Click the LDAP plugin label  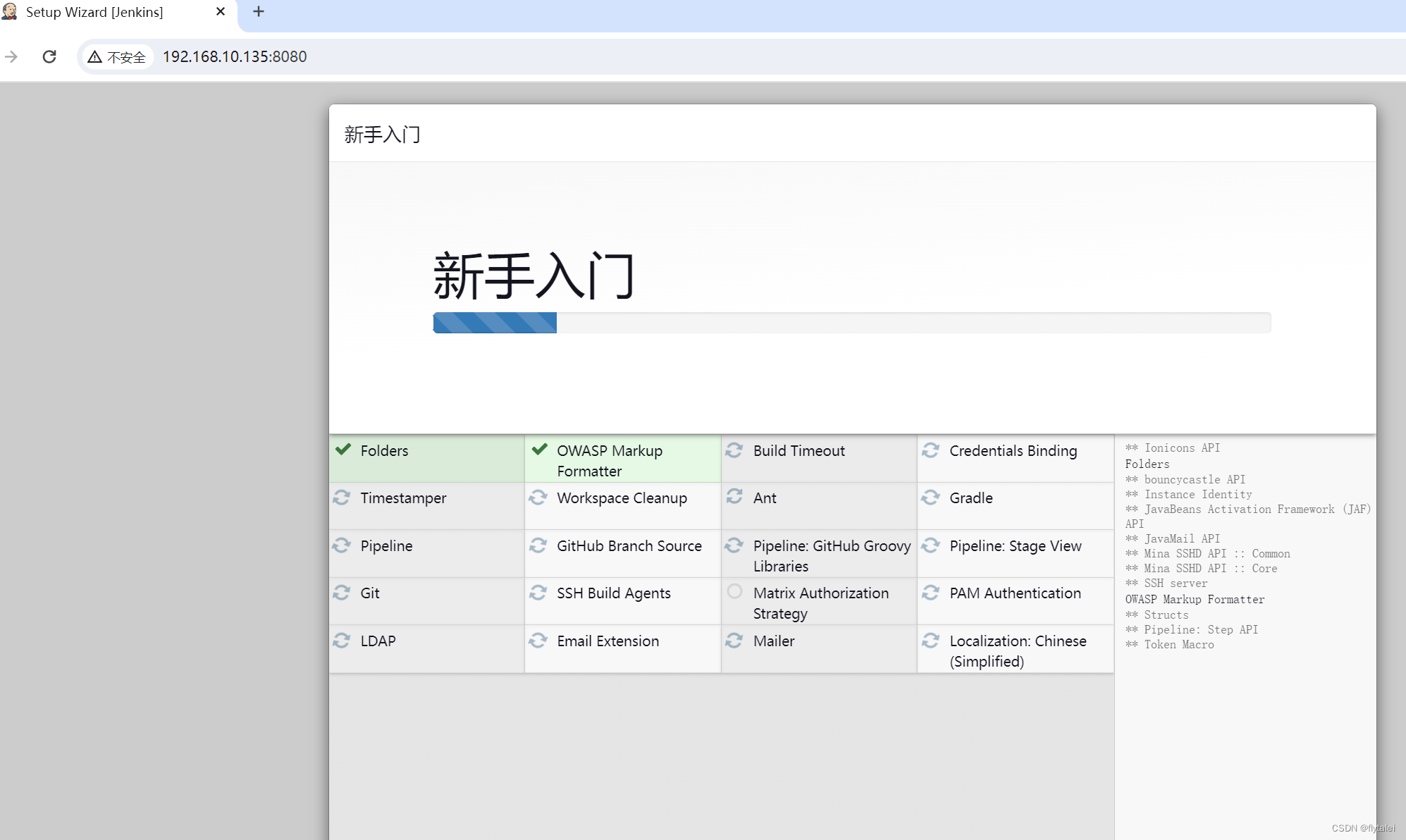pyautogui.click(x=378, y=641)
